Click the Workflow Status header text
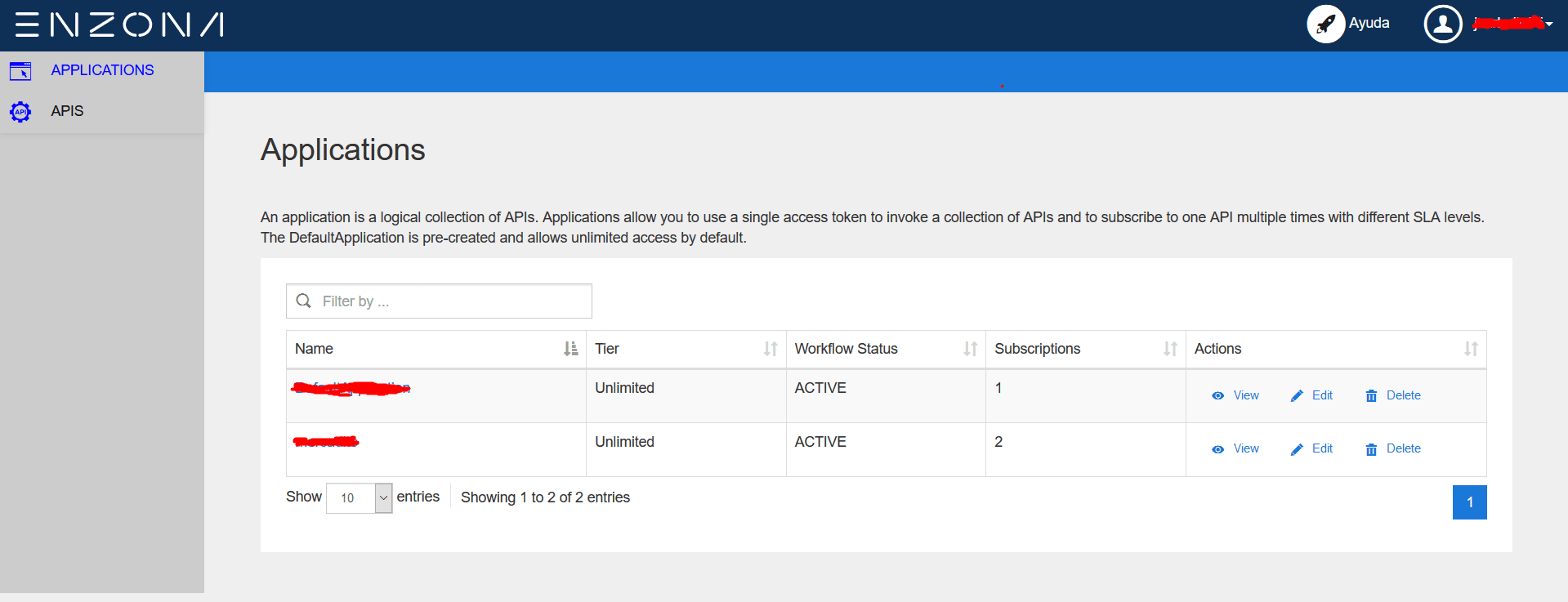Viewport: 1568px width, 602px height. point(847,349)
